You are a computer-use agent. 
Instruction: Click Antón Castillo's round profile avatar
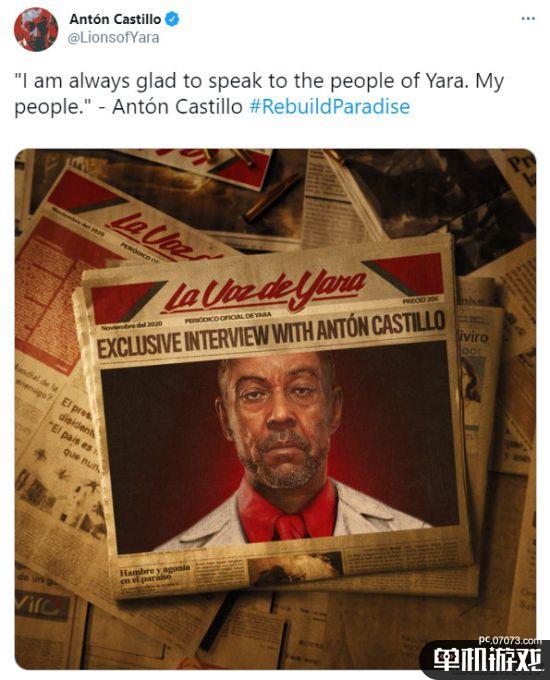(36, 29)
